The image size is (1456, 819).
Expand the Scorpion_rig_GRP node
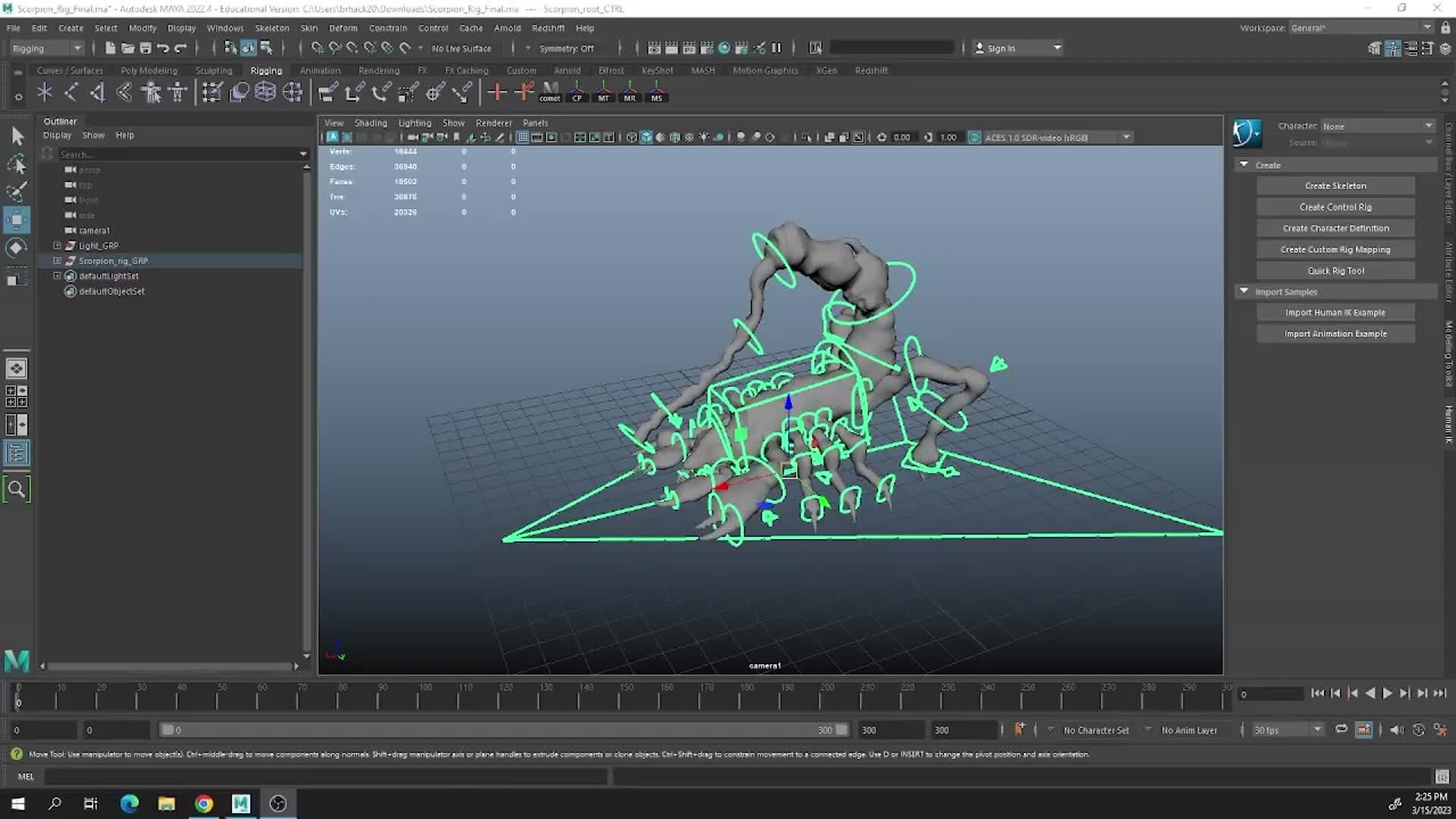57,260
